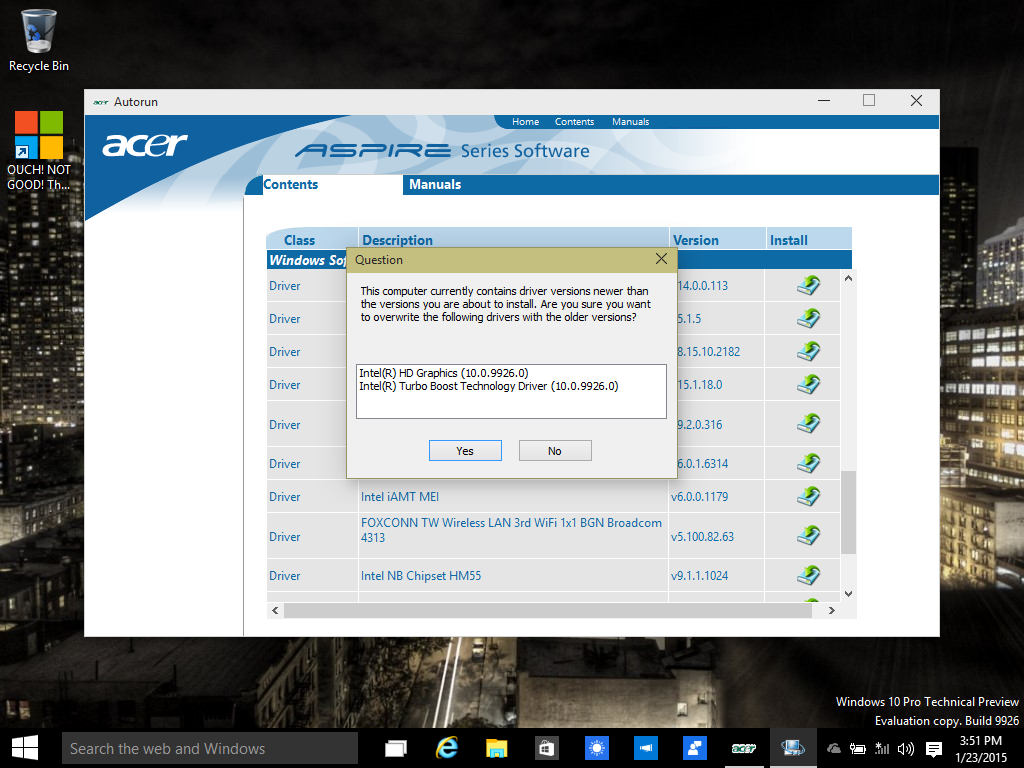The image size is (1024, 768).
Task: Click the vertical scrollbar thumb
Action: pyautogui.click(x=848, y=512)
